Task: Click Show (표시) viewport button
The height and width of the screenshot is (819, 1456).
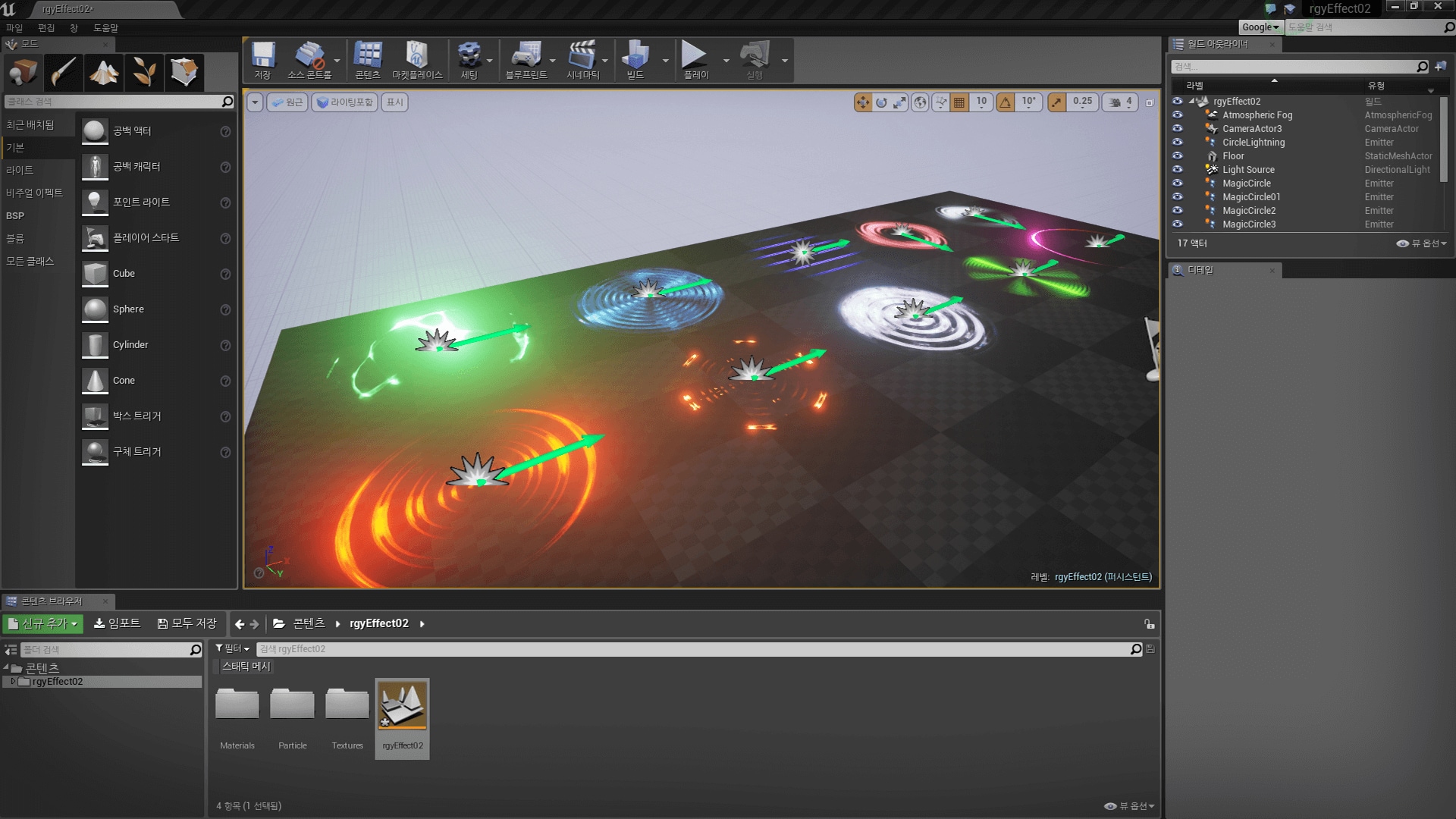Action: [x=395, y=102]
